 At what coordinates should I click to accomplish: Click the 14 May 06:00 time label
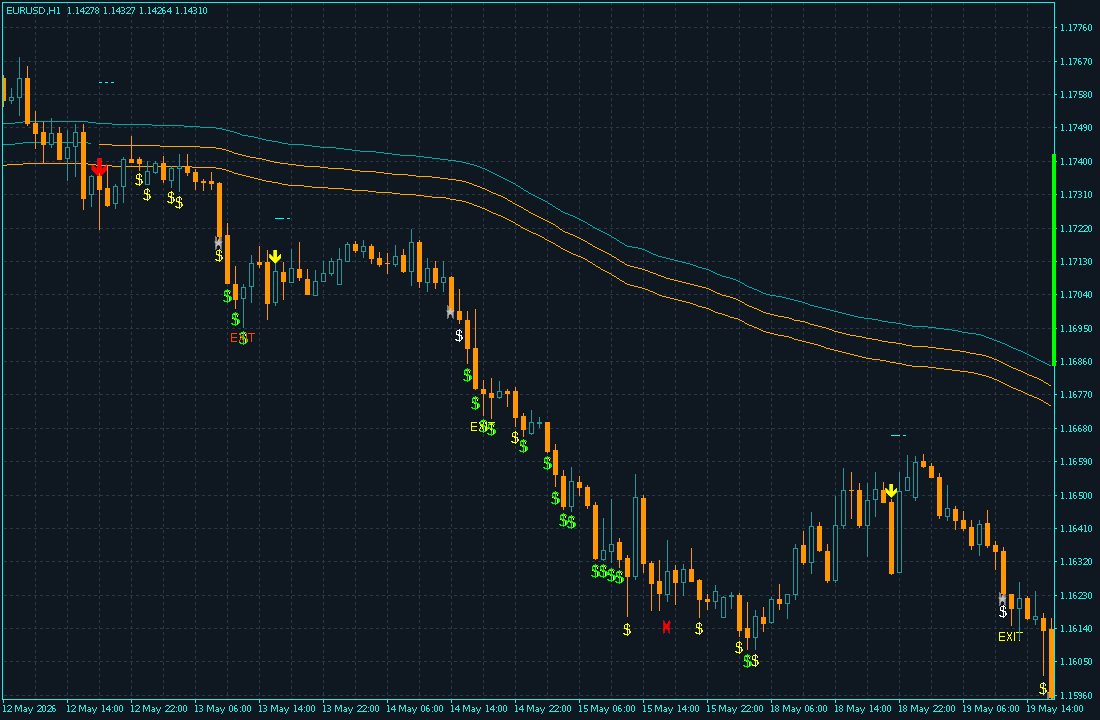tap(415, 709)
